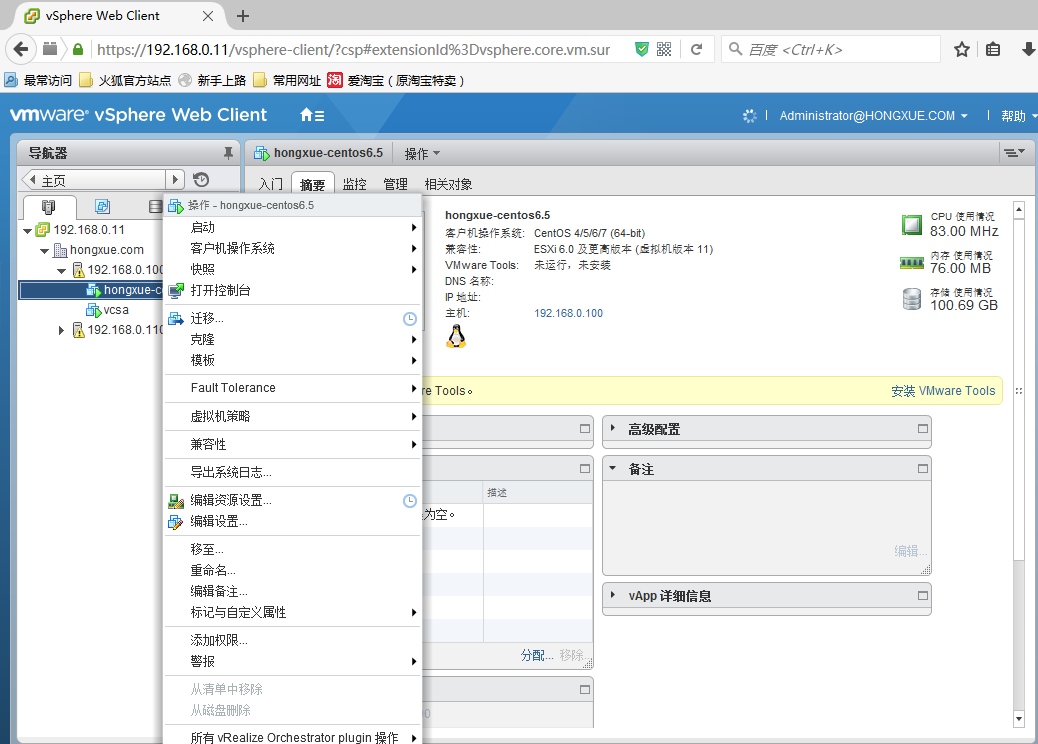Open the 常用网址 bookmarks folder
Viewport: 1038px width, 744px height.
coord(287,81)
